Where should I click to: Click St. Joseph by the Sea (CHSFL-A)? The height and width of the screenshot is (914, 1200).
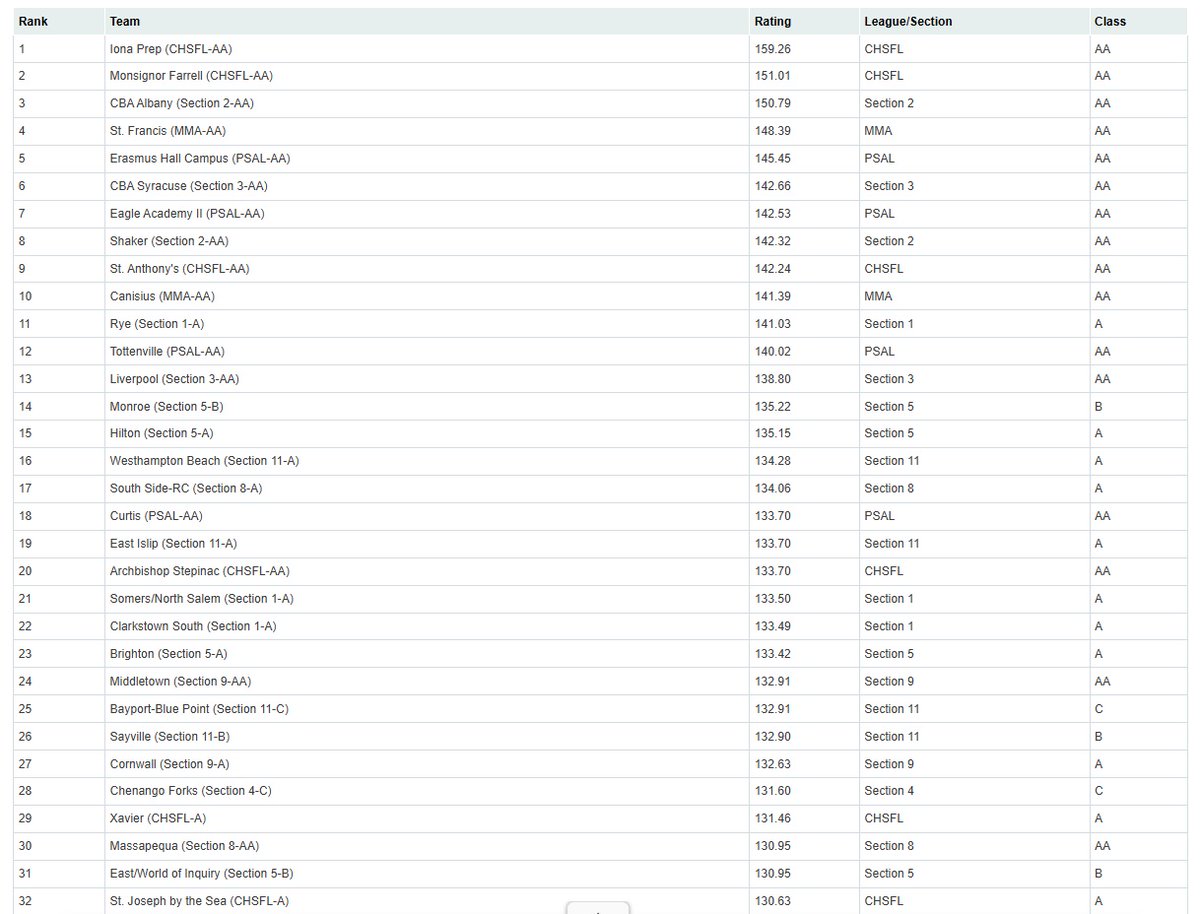pos(199,901)
